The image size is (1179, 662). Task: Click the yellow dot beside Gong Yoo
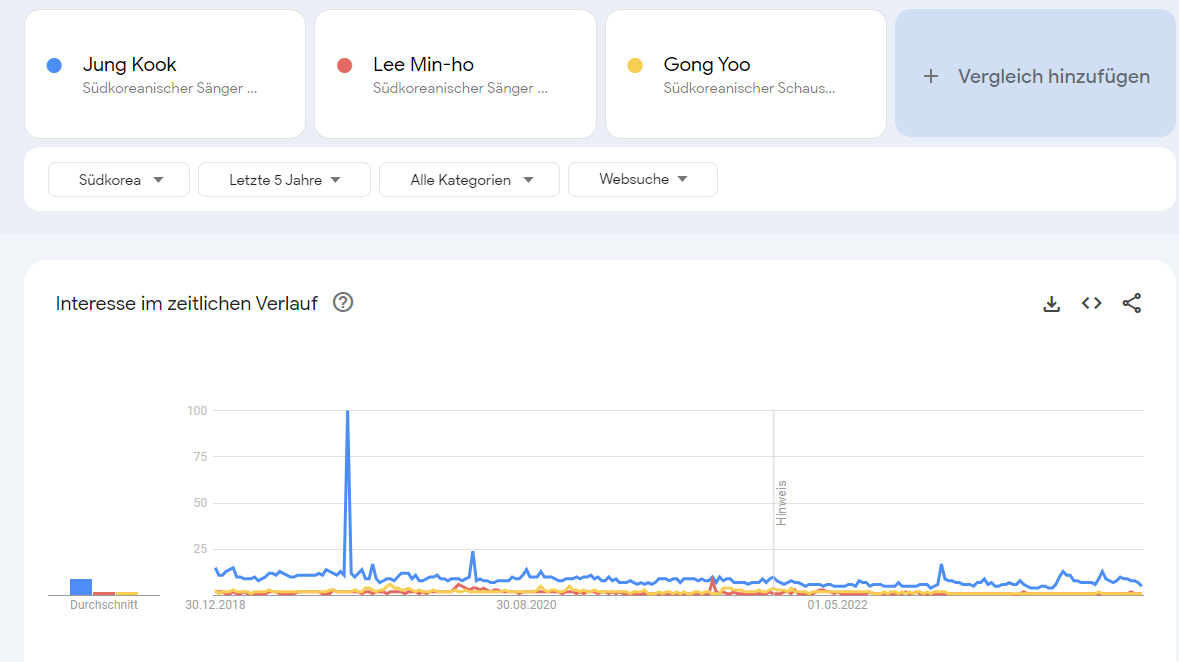point(635,65)
